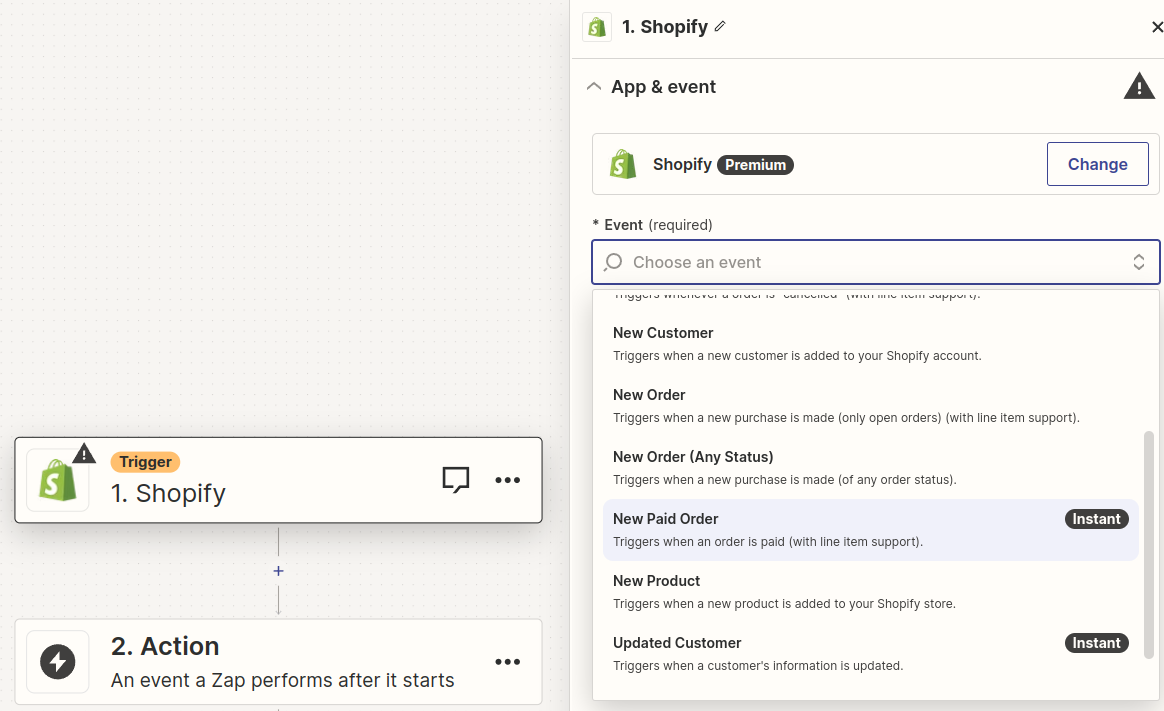Click the Trigger label badge

pyautogui.click(x=146, y=462)
